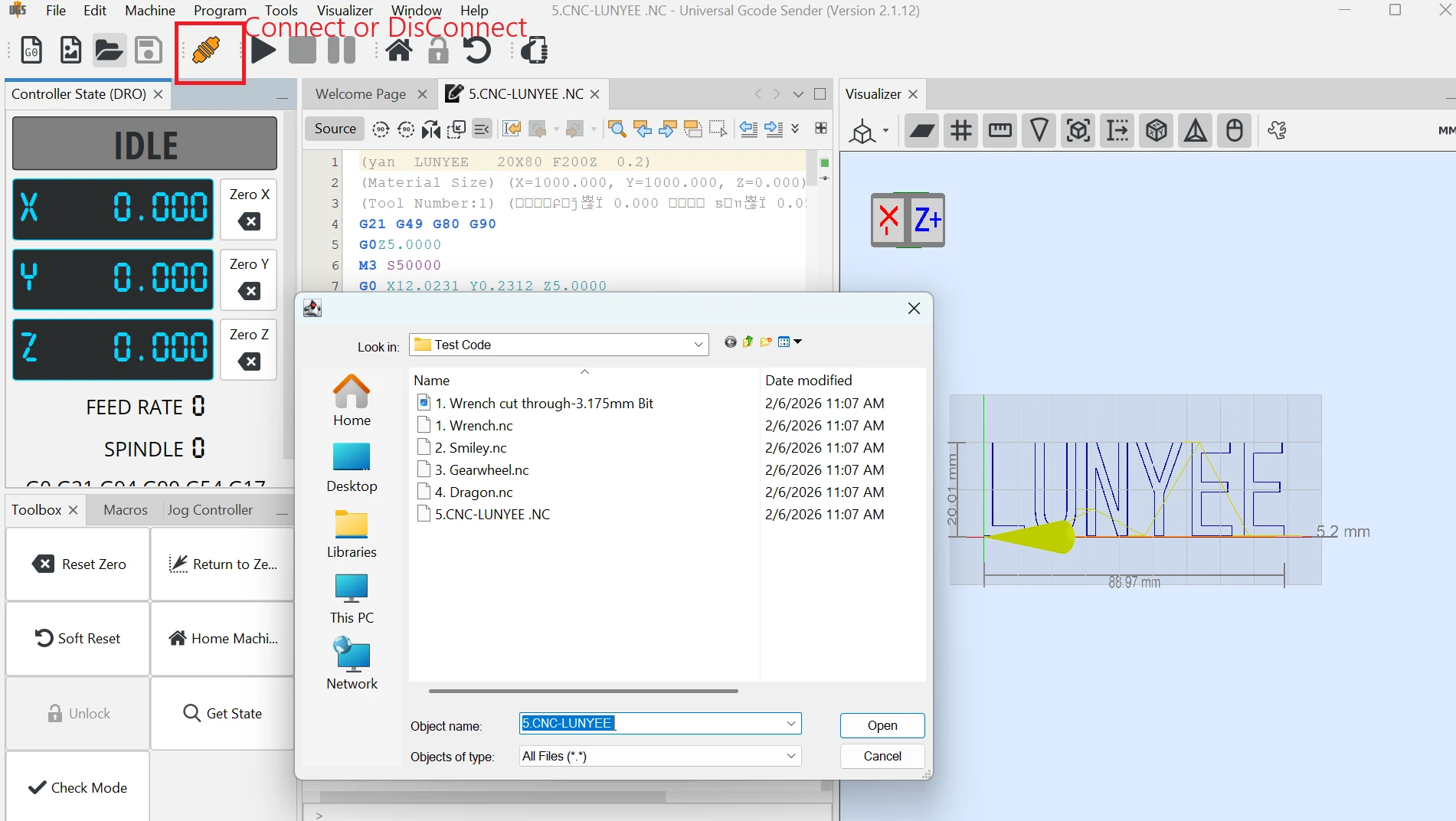Open the editor tab list down arrow
Viewport: 1456px width, 821px height.
798,94
